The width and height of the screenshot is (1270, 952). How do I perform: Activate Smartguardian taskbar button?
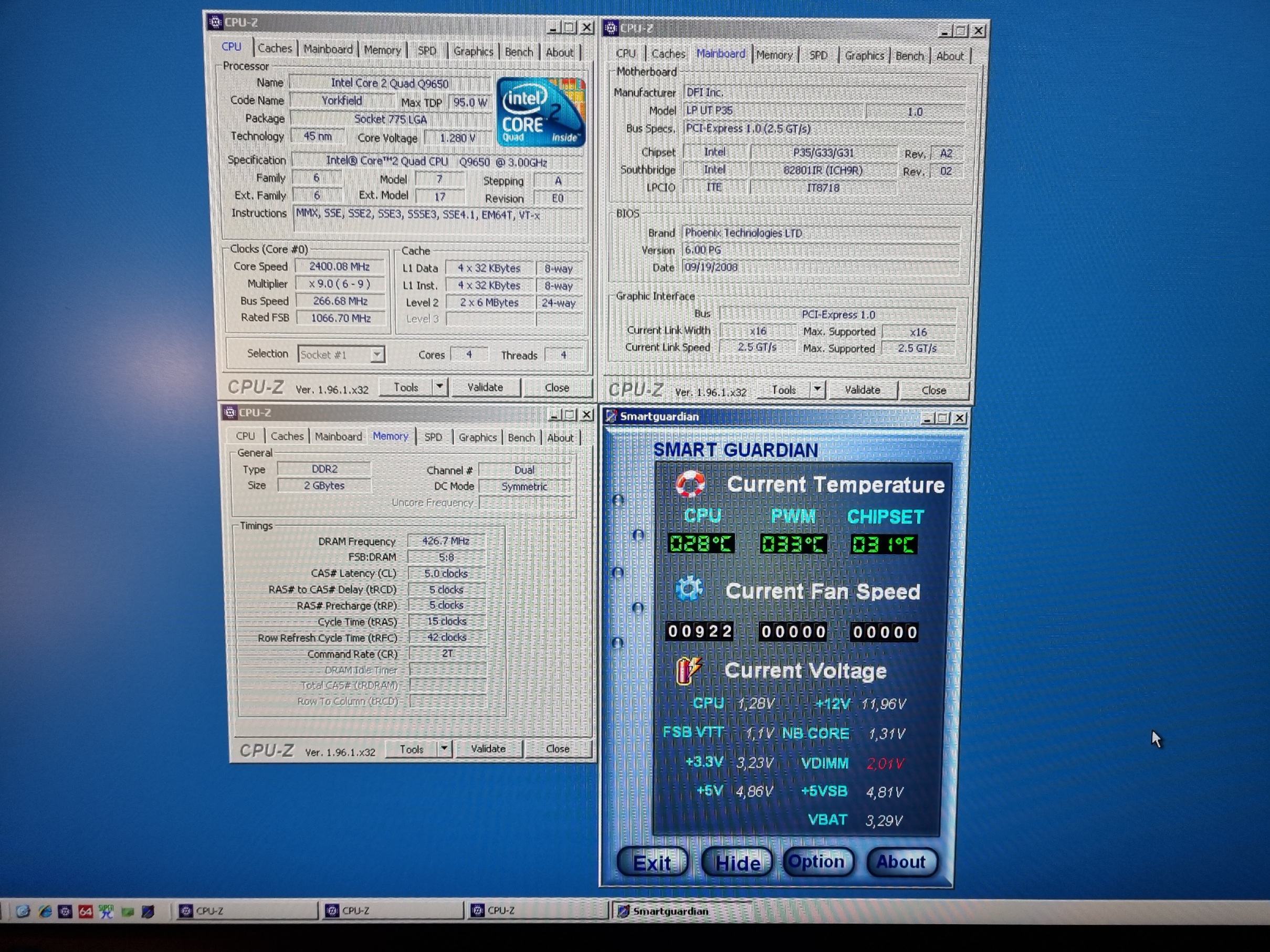tap(681, 911)
